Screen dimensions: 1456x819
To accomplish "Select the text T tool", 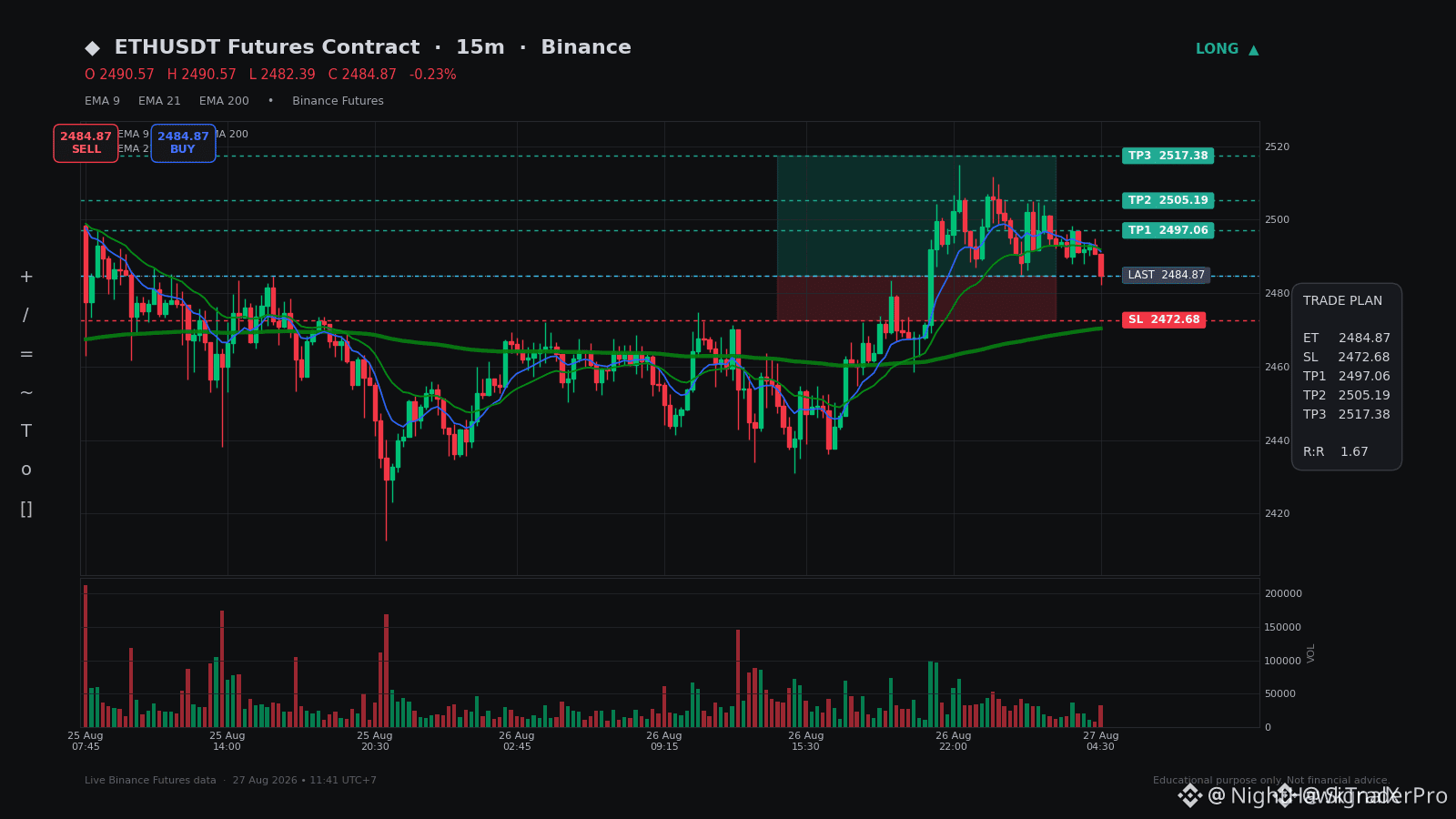I will pos(26,431).
